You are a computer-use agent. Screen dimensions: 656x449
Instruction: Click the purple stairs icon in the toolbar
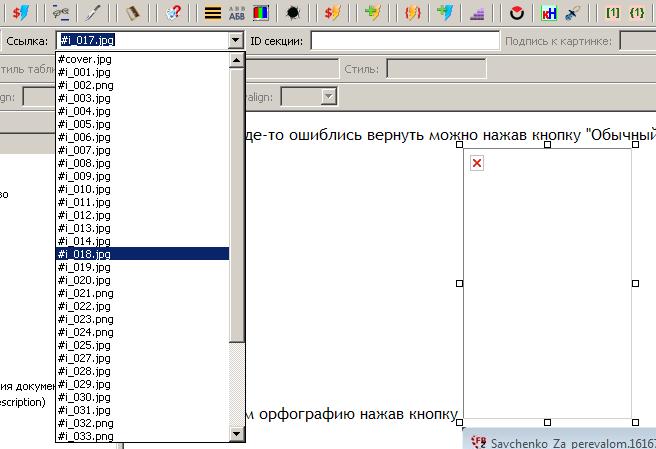(x=477, y=13)
